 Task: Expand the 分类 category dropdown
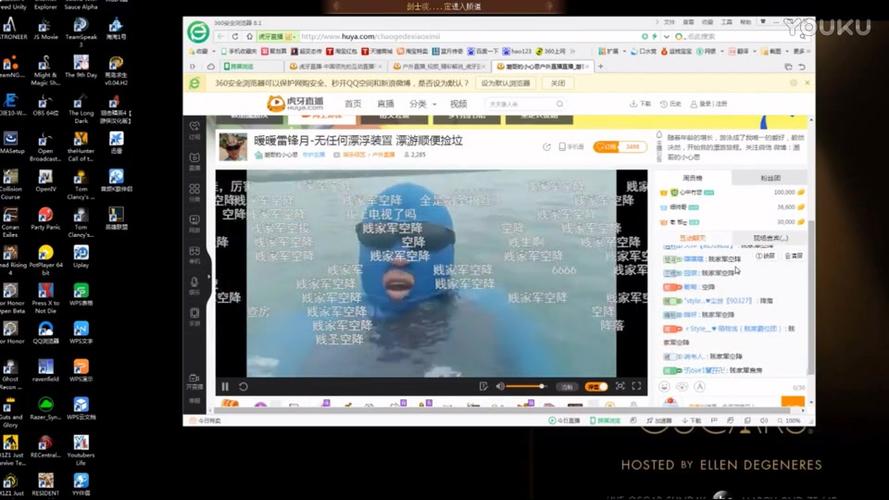coord(422,104)
